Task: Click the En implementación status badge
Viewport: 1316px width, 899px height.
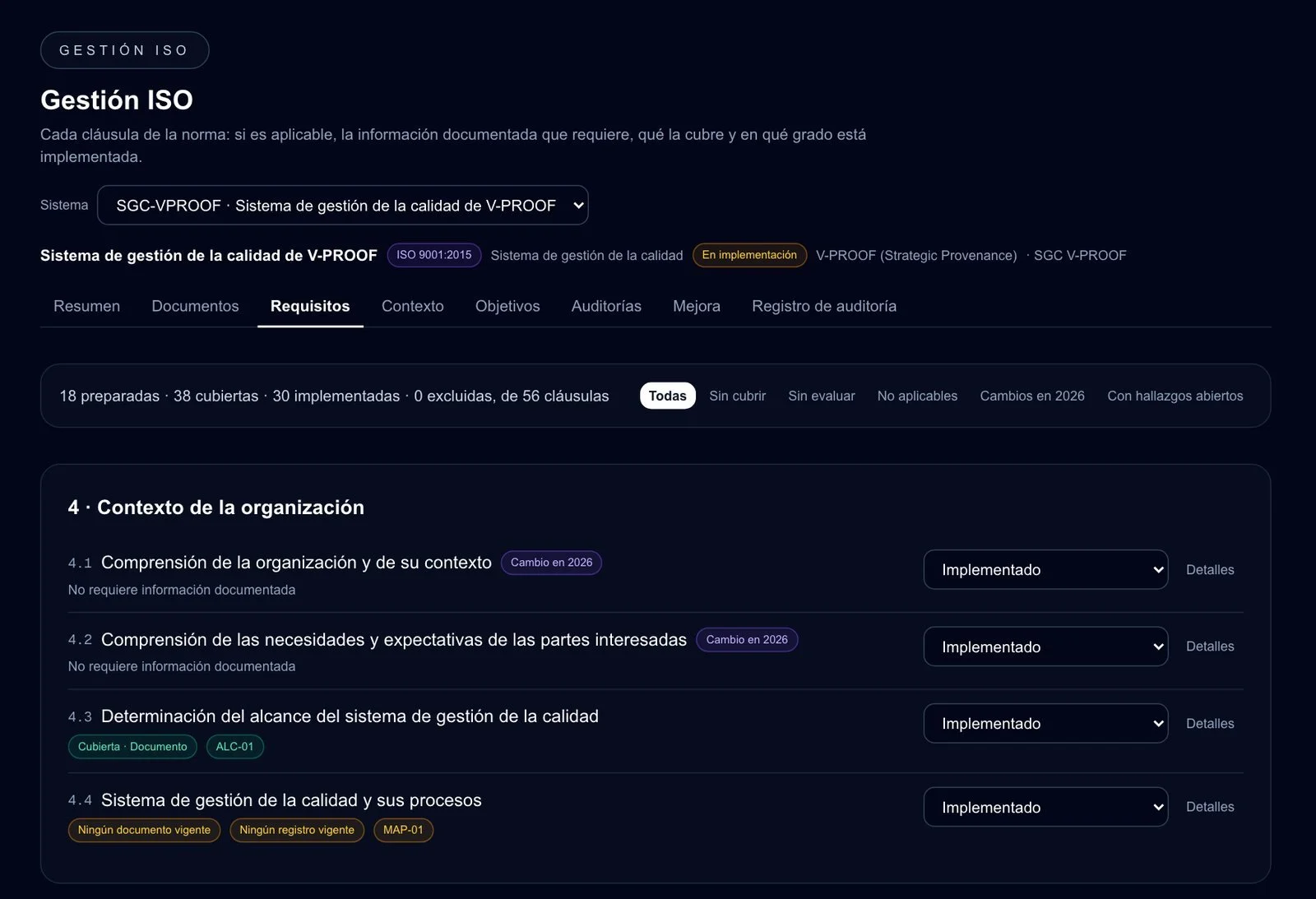Action: tap(749, 255)
